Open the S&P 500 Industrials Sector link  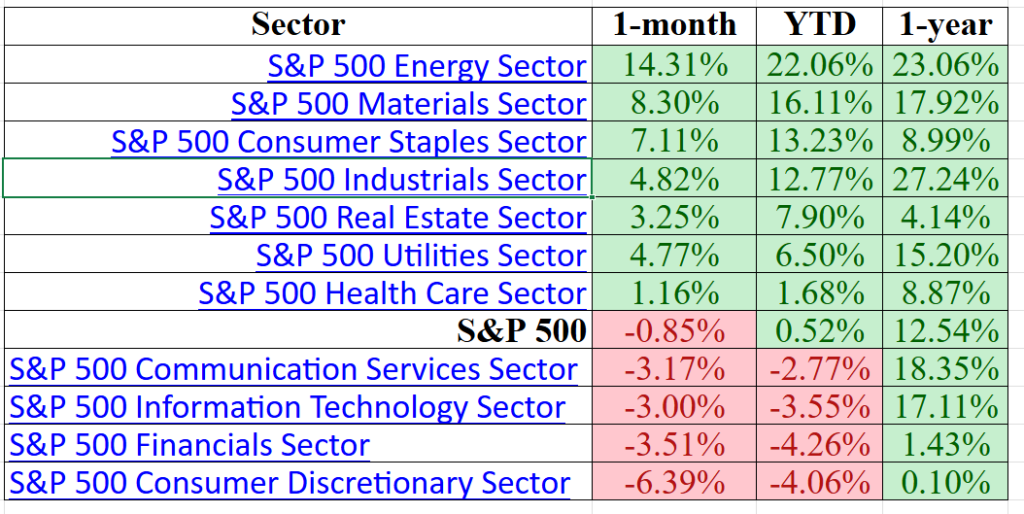[x=402, y=180]
